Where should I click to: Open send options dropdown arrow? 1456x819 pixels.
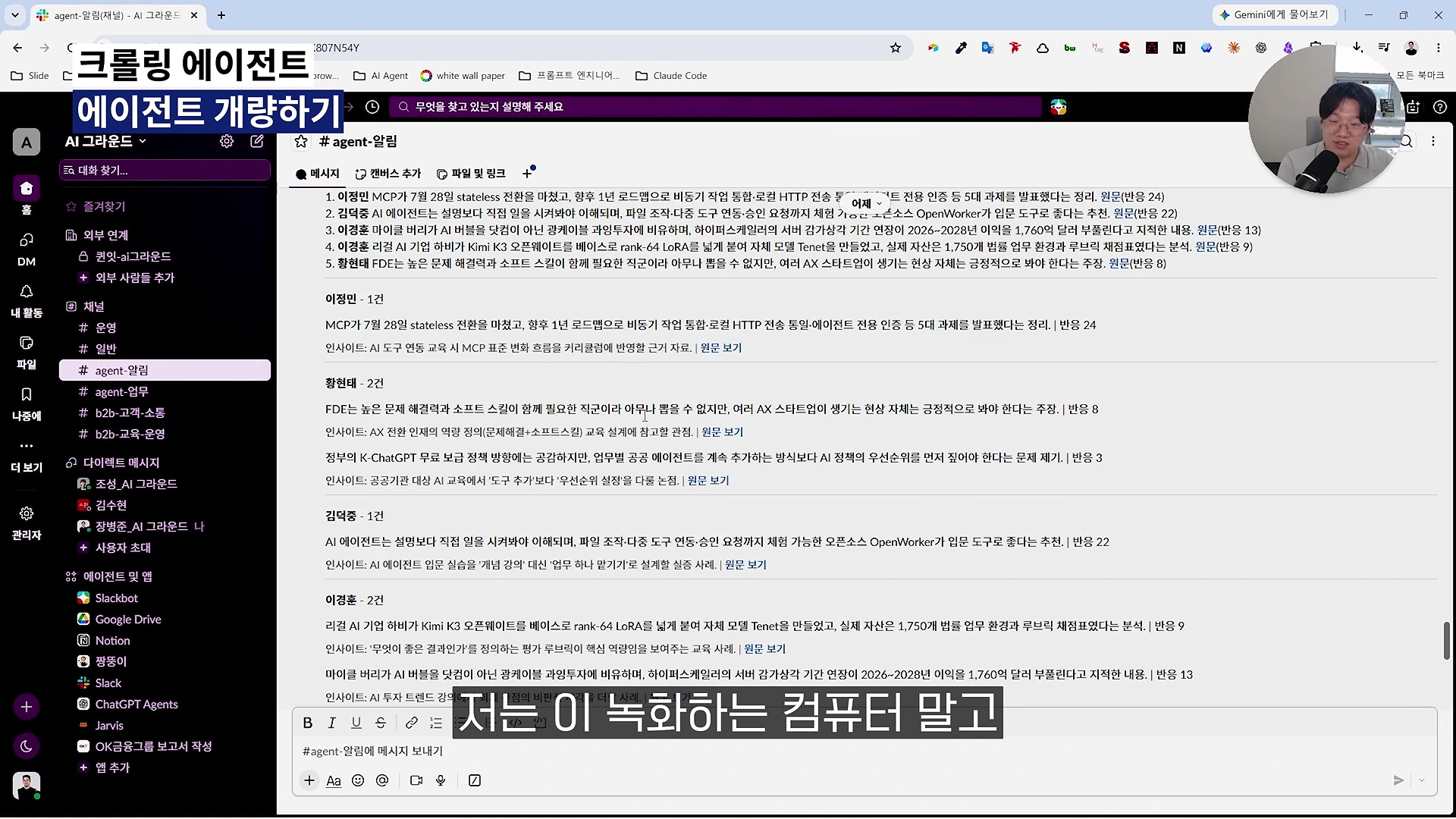click(x=1422, y=780)
